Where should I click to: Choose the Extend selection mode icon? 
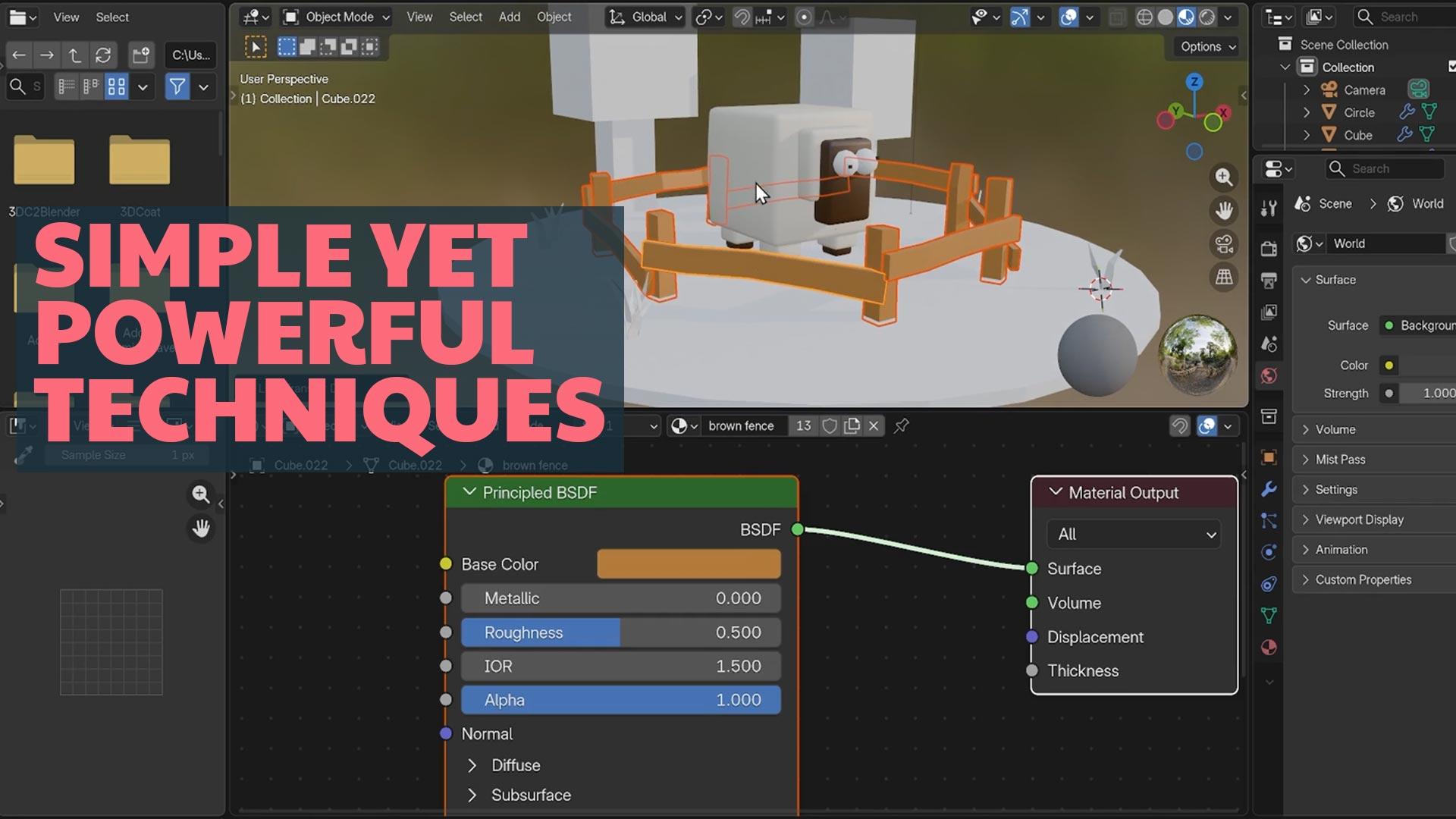308,47
